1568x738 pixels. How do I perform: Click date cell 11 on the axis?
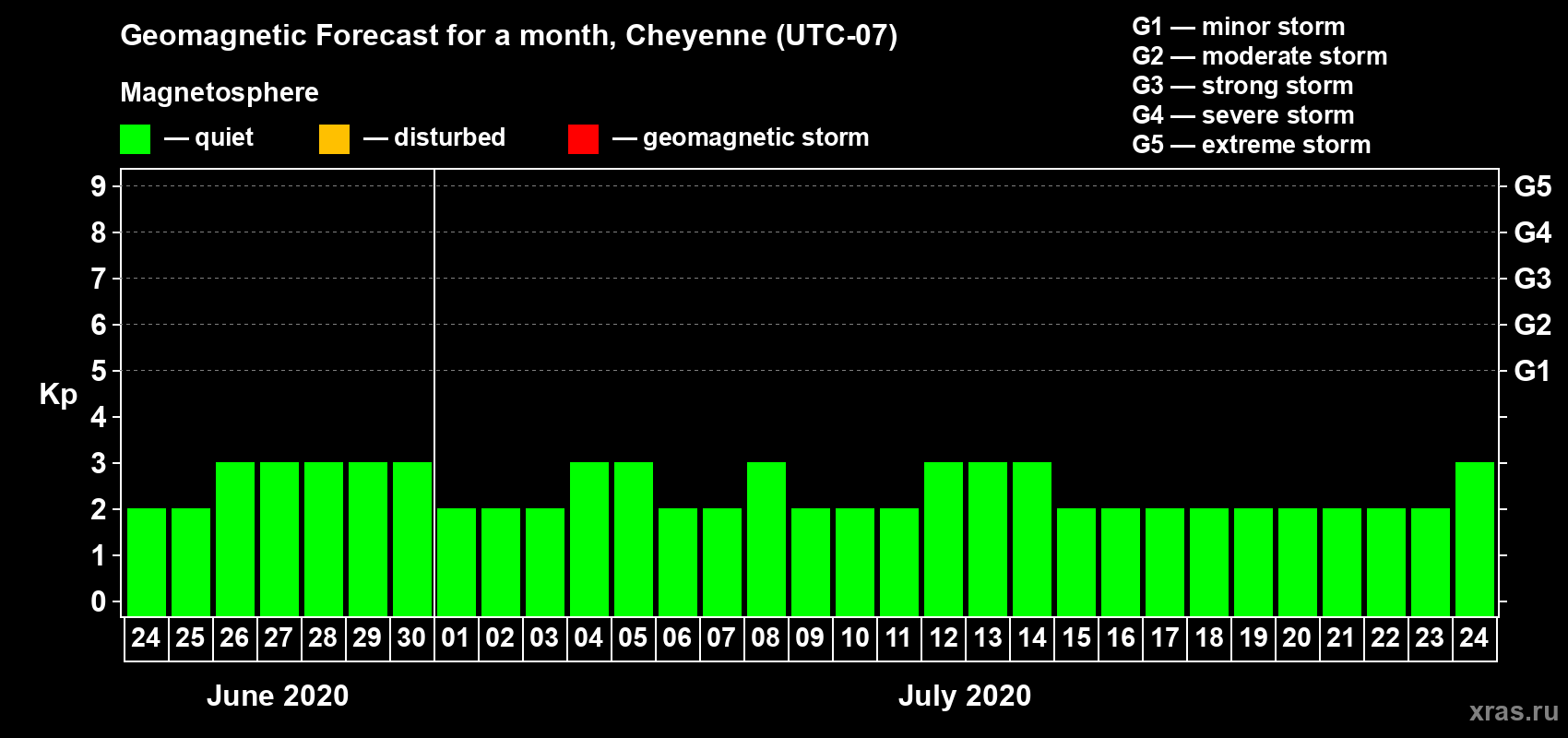point(899,638)
